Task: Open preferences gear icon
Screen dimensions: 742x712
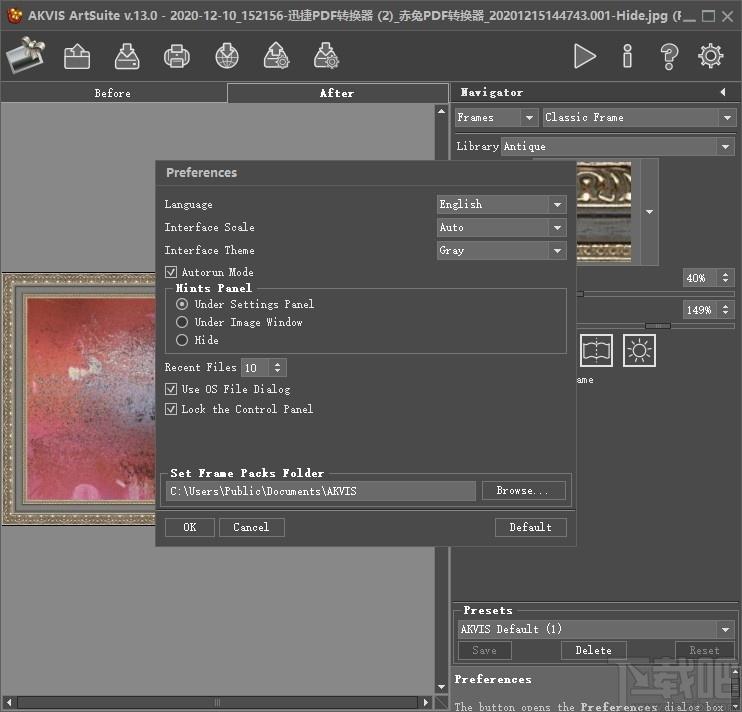Action: tap(711, 56)
